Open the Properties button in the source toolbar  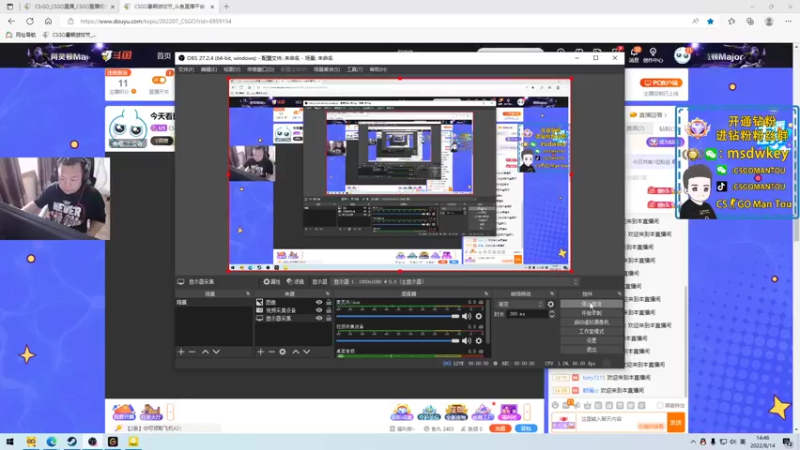pos(272,282)
